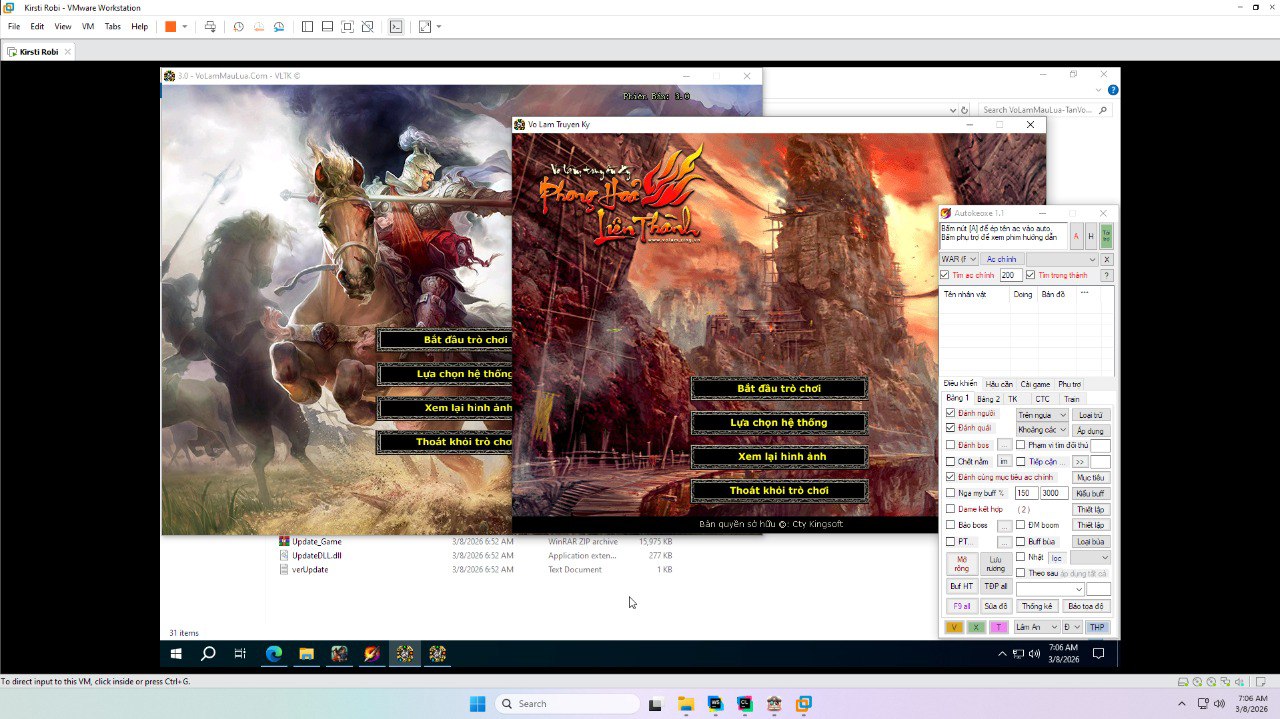This screenshot has width=1280, height=719.
Task: Click the Báo toa độ button
Action: (x=1086, y=606)
